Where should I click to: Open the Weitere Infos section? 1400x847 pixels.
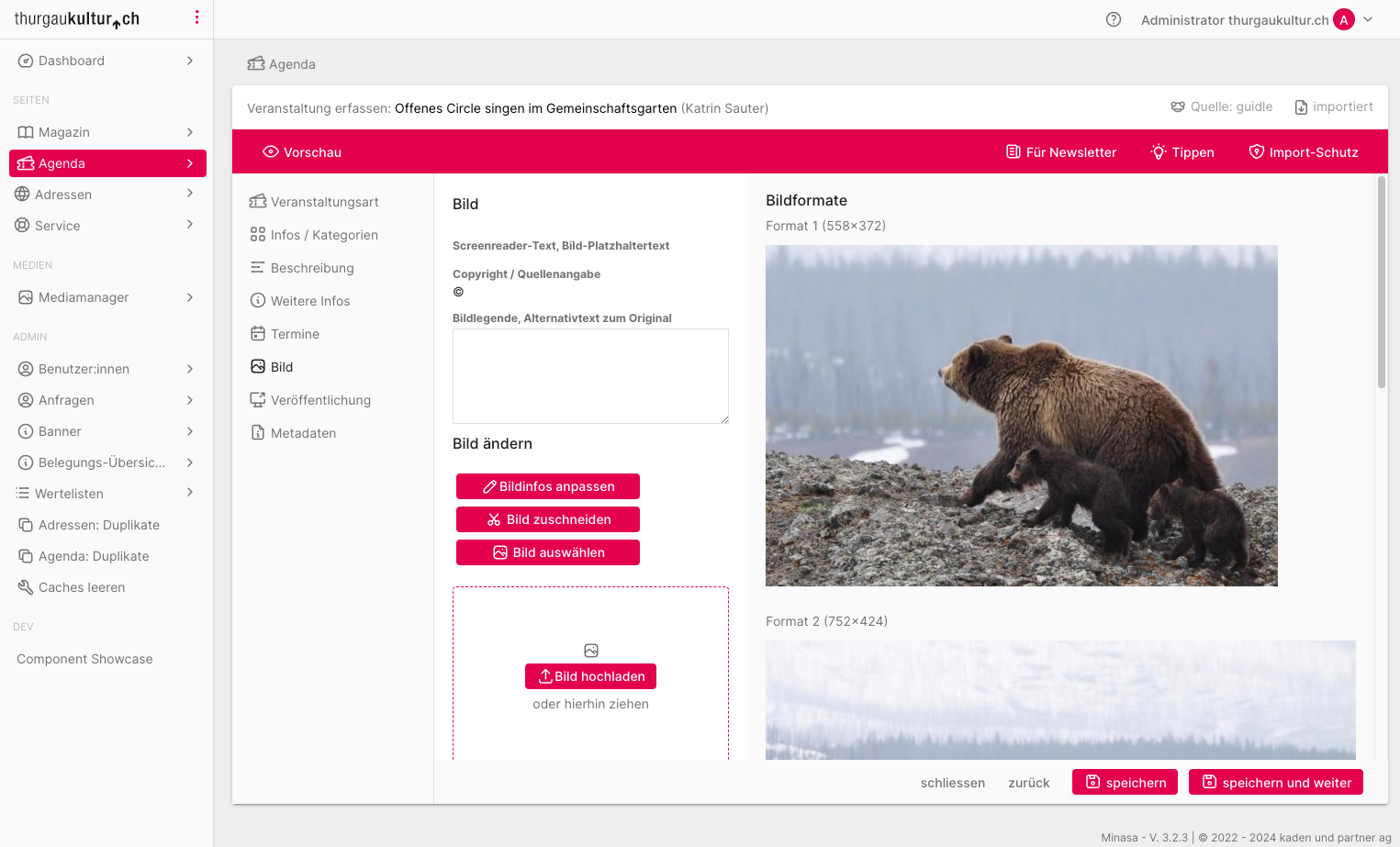[300, 301]
